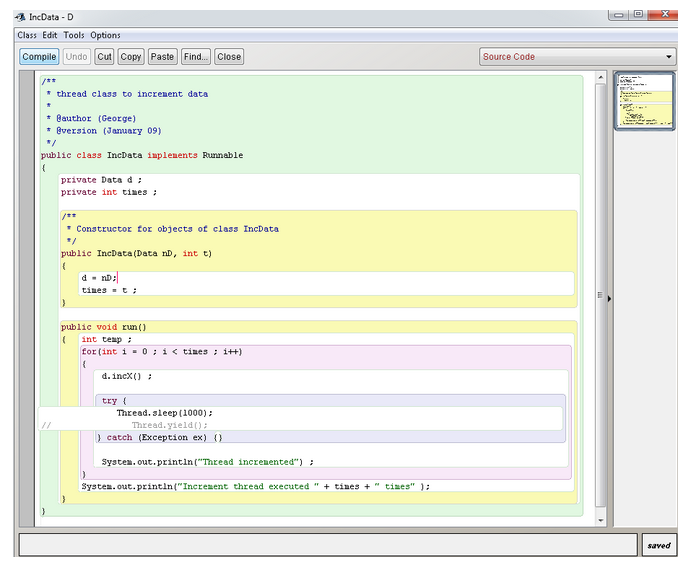Expand the Source Code view dropdown

(578, 57)
